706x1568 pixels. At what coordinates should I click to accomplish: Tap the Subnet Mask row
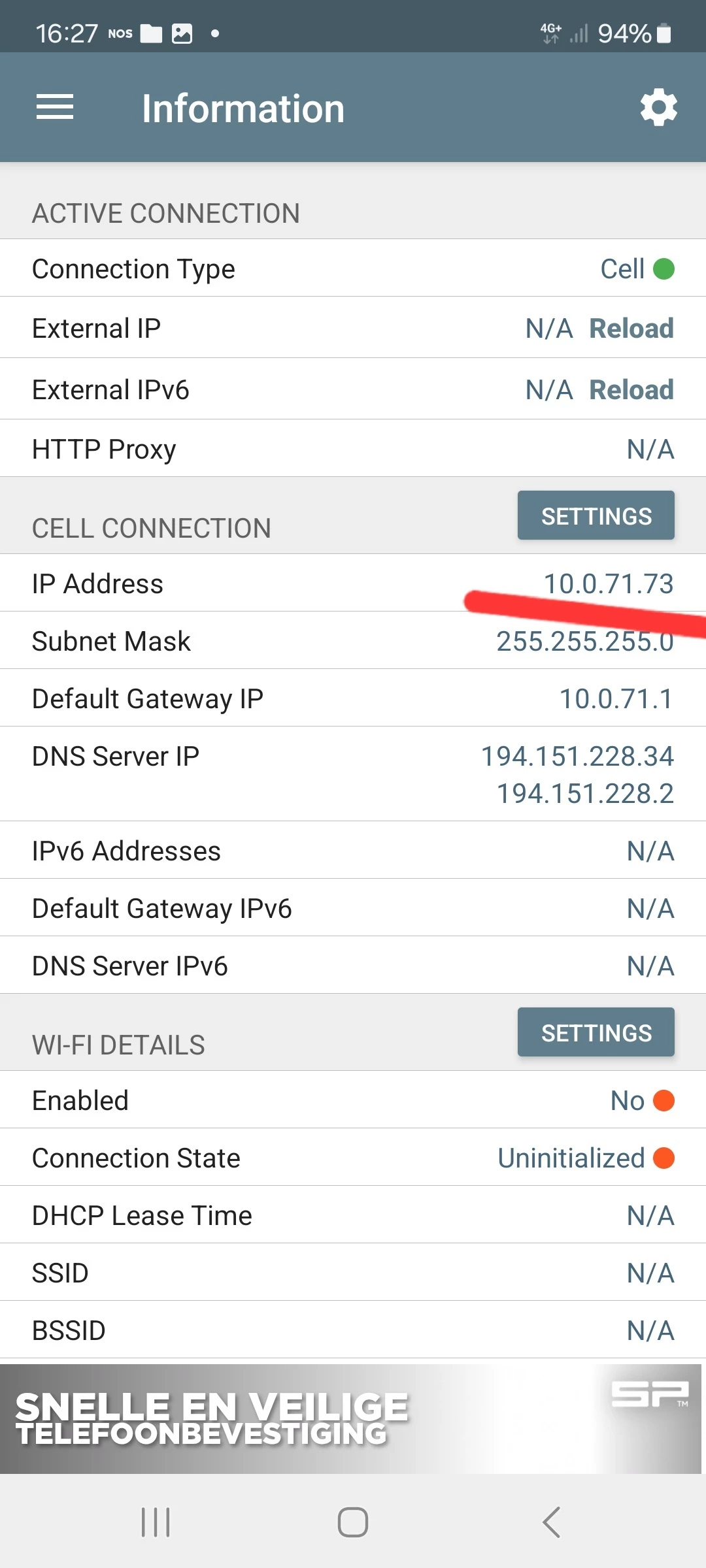353,641
